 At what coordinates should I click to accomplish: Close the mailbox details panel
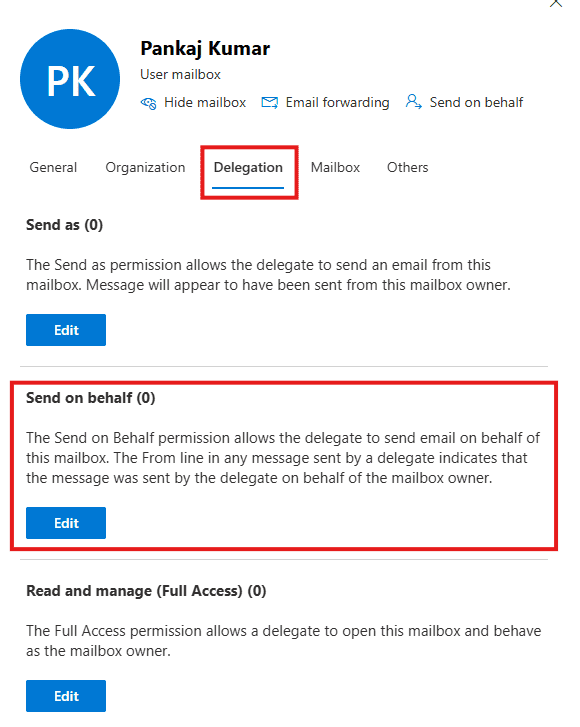pyautogui.click(x=556, y=3)
